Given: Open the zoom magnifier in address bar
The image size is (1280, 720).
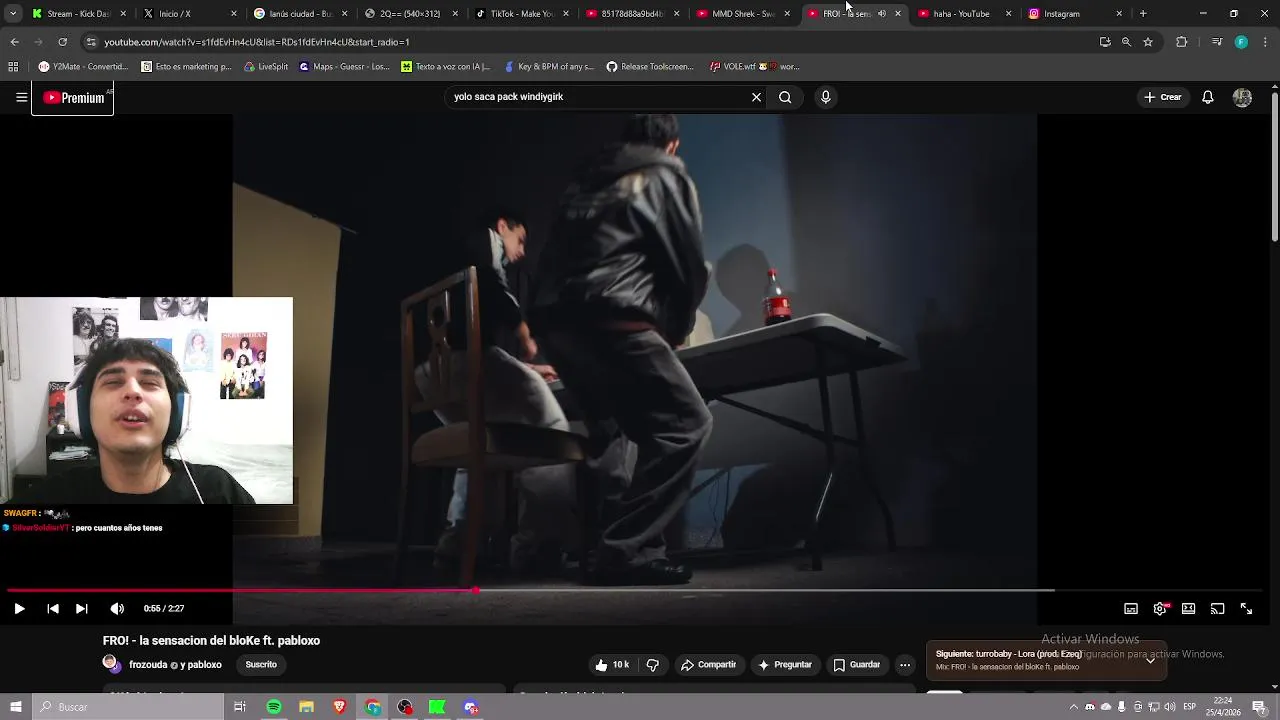Looking at the screenshot, I should [1126, 42].
